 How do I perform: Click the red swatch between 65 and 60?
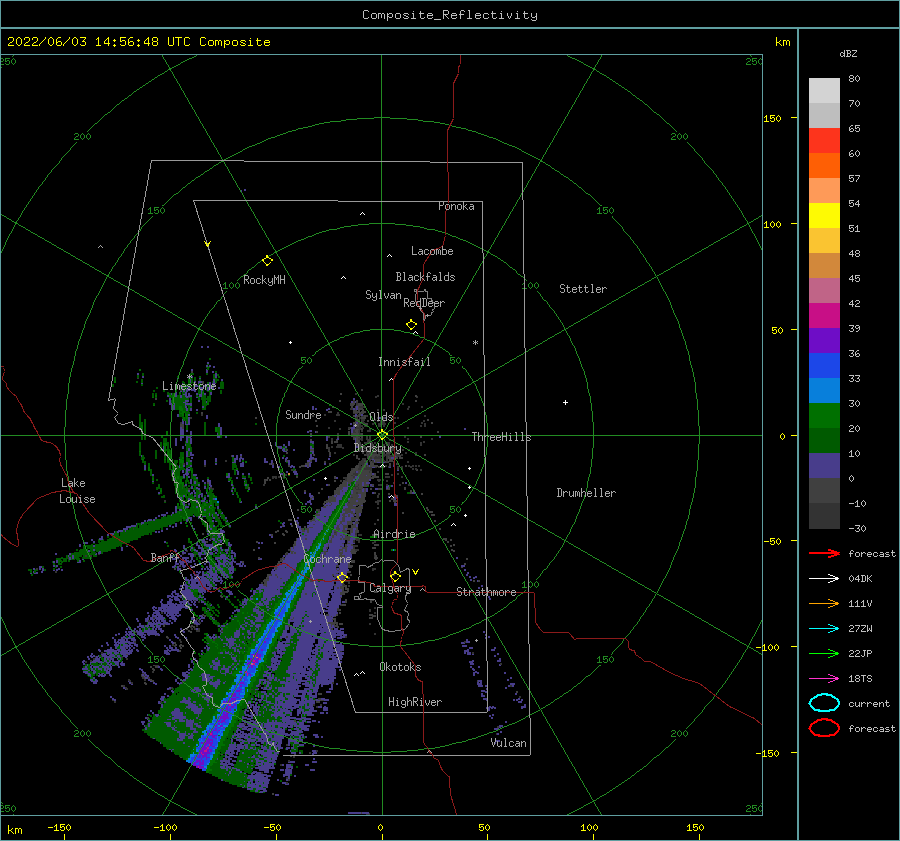pyautogui.click(x=824, y=141)
